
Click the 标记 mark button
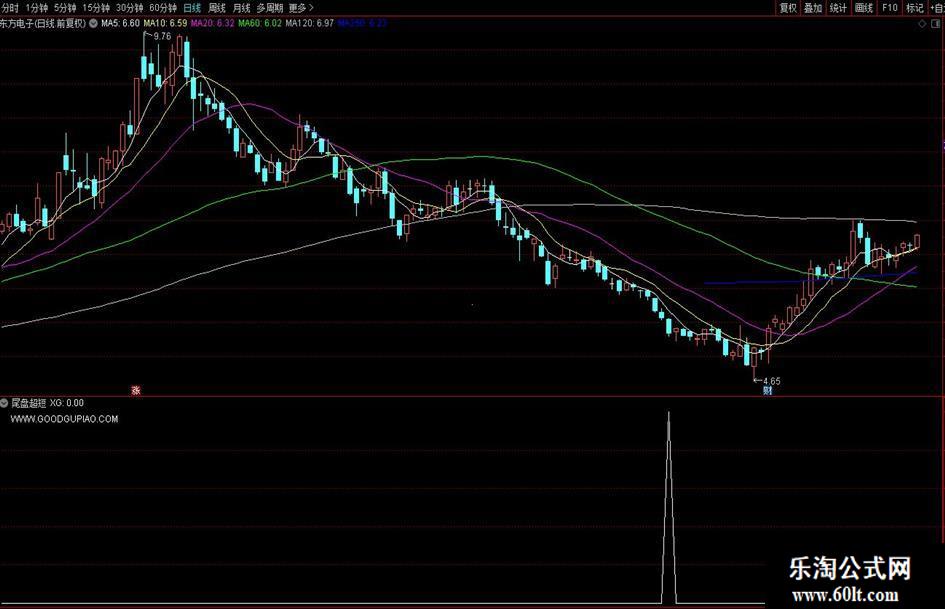click(914, 8)
